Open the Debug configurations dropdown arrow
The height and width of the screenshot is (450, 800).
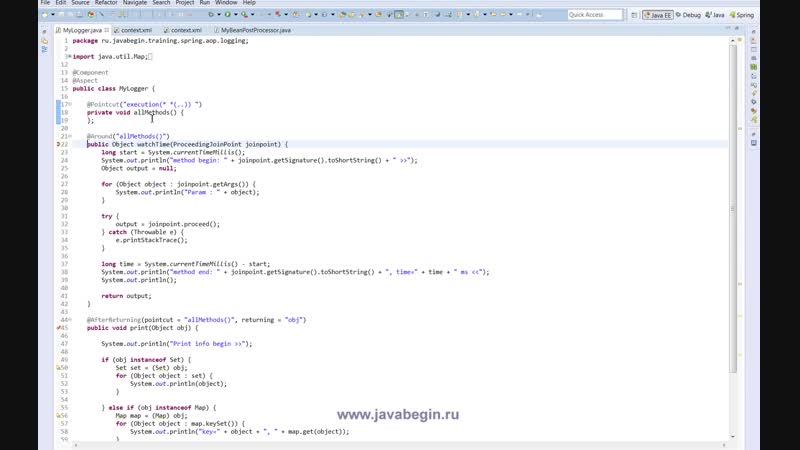219,15
